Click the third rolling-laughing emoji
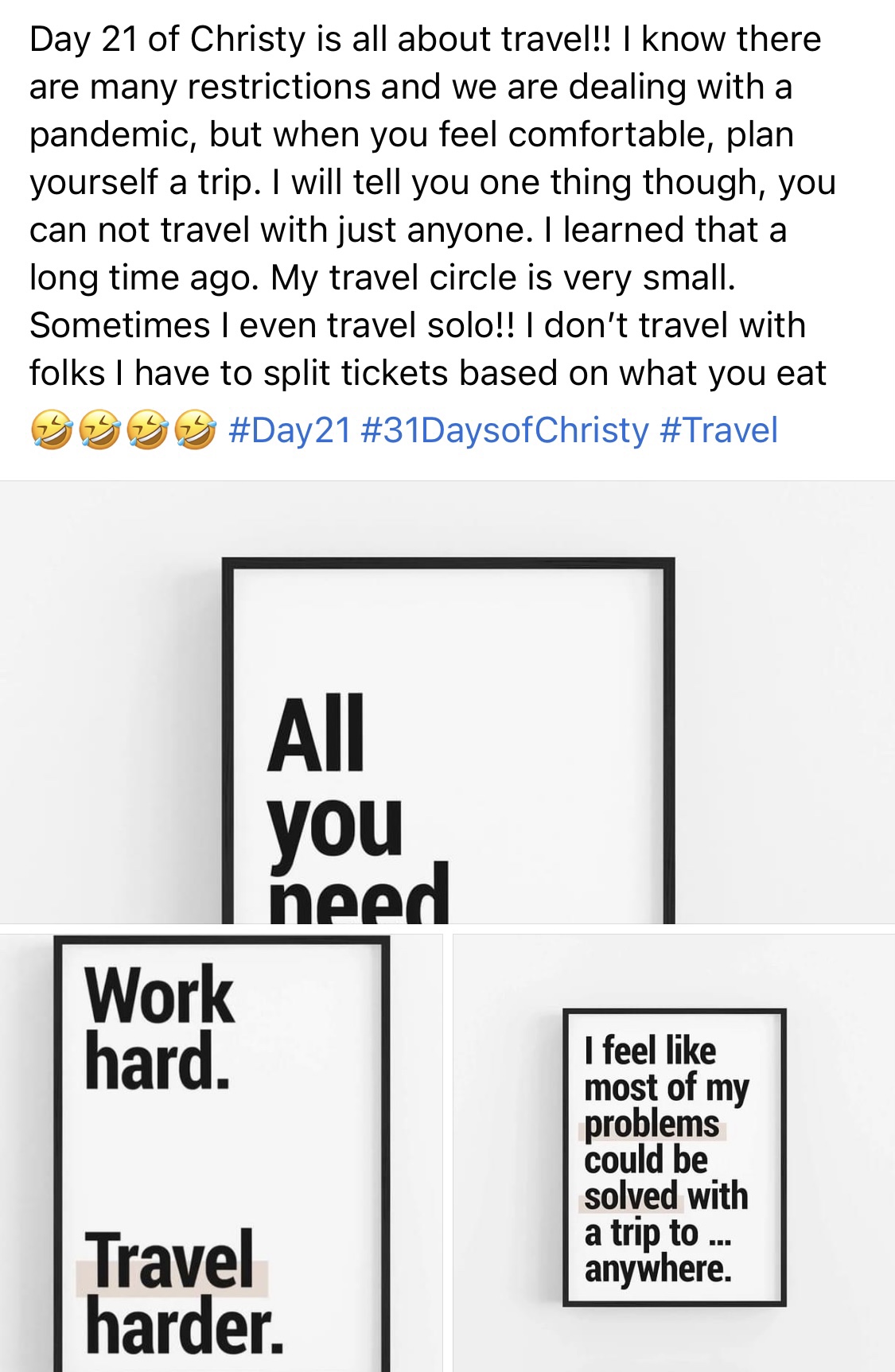 tap(147, 430)
